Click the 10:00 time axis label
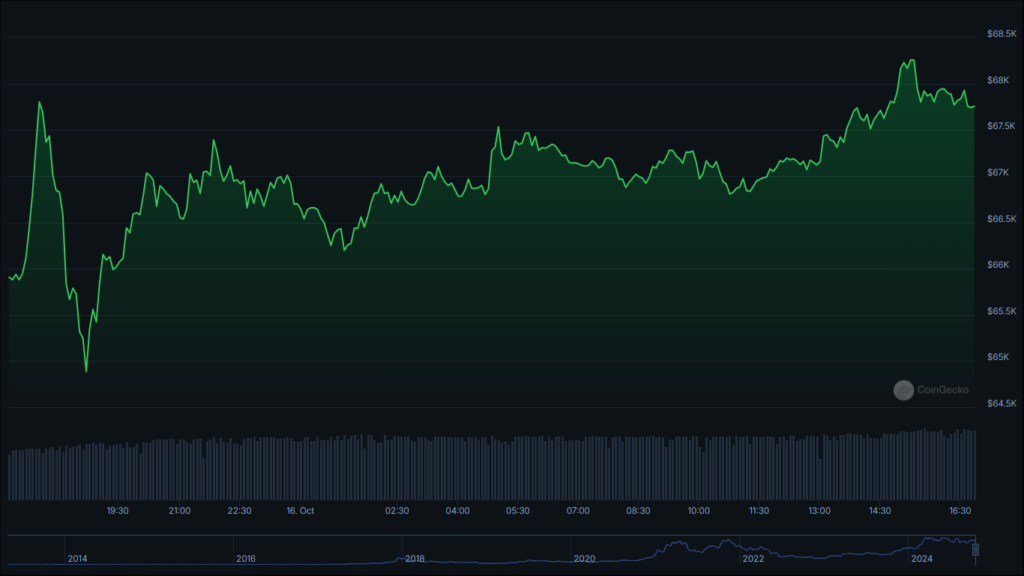The image size is (1024, 576). [699, 511]
